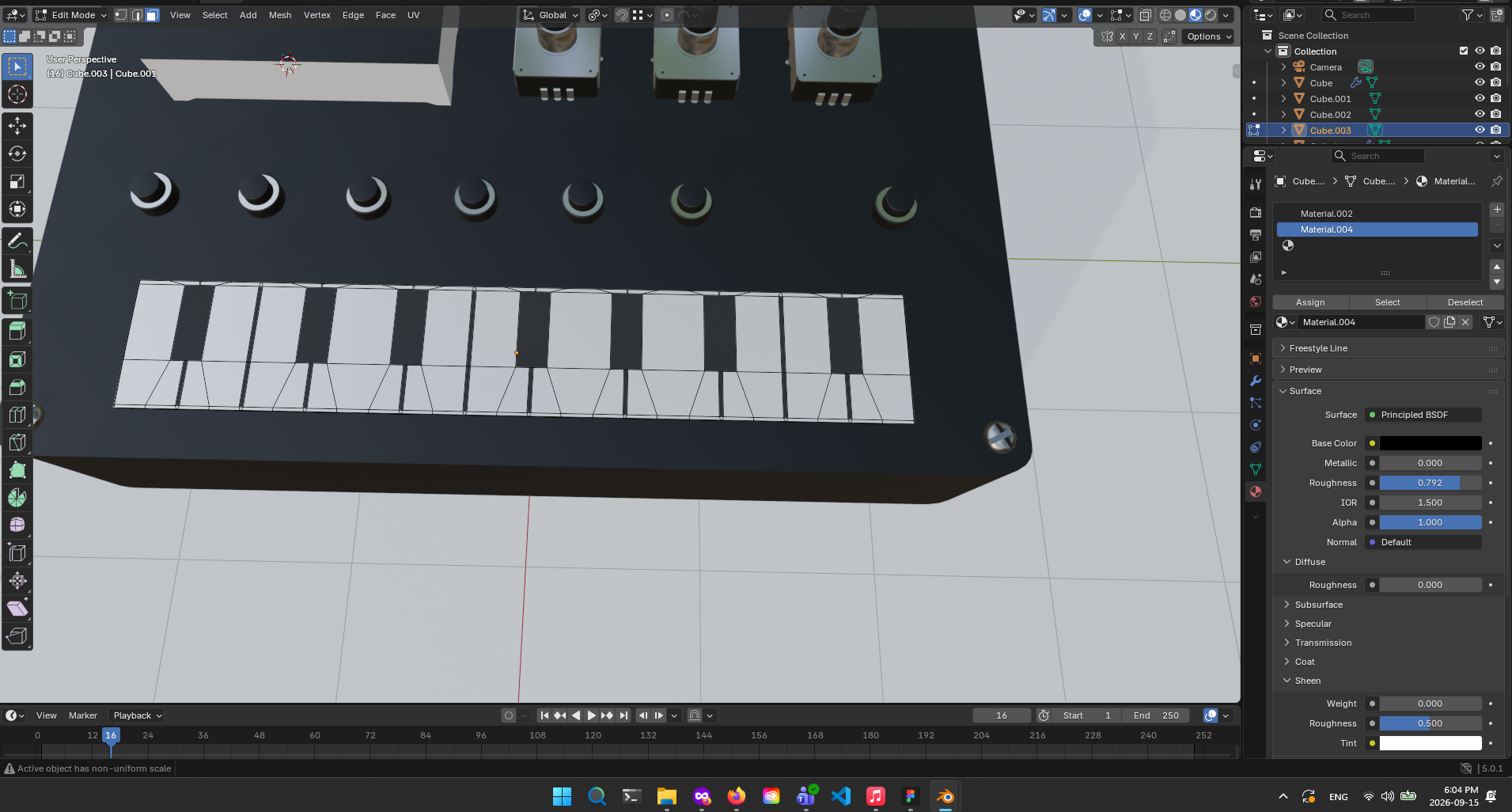
Task: Switch to vertex select mode
Action: point(121,15)
